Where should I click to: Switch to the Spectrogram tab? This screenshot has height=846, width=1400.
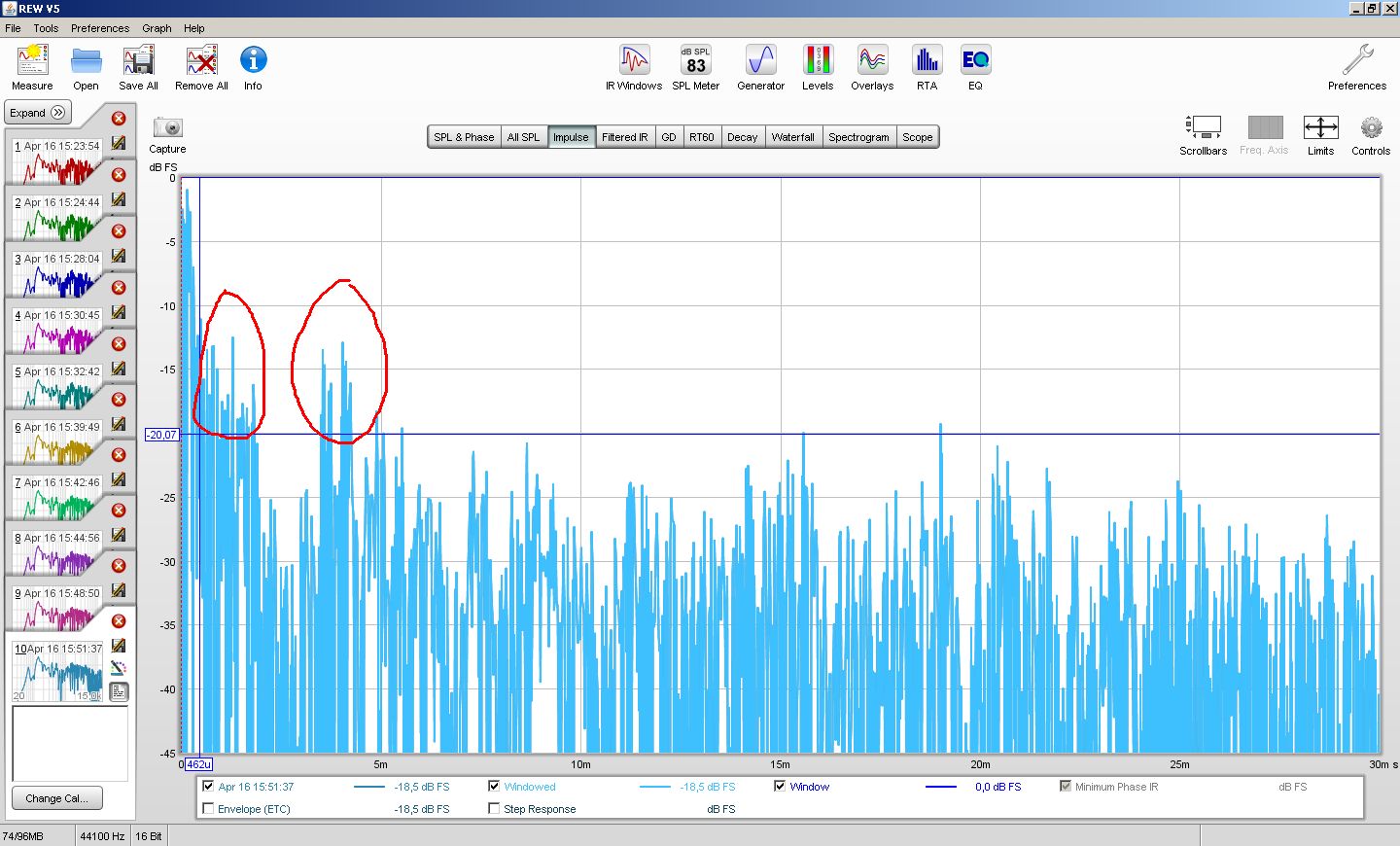[x=858, y=137]
